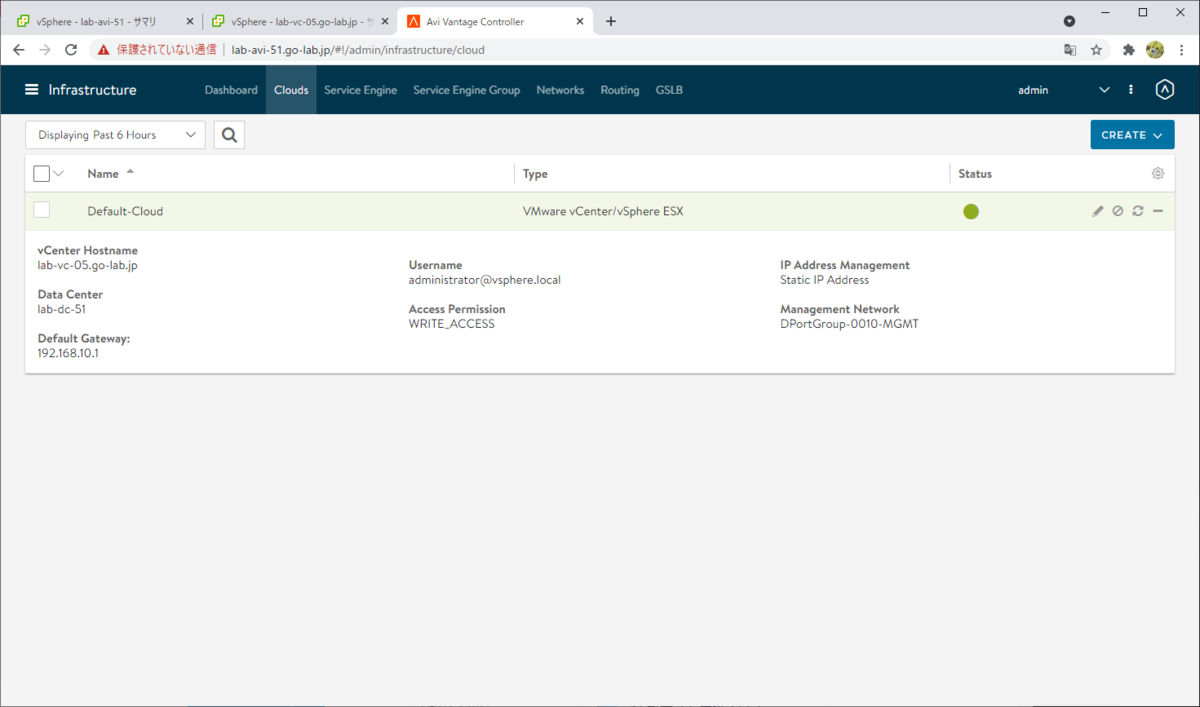Screen dimensions: 1200x707
Task: Expand the selection options chevron beside header checkbox
Action: pyautogui.click(x=59, y=173)
